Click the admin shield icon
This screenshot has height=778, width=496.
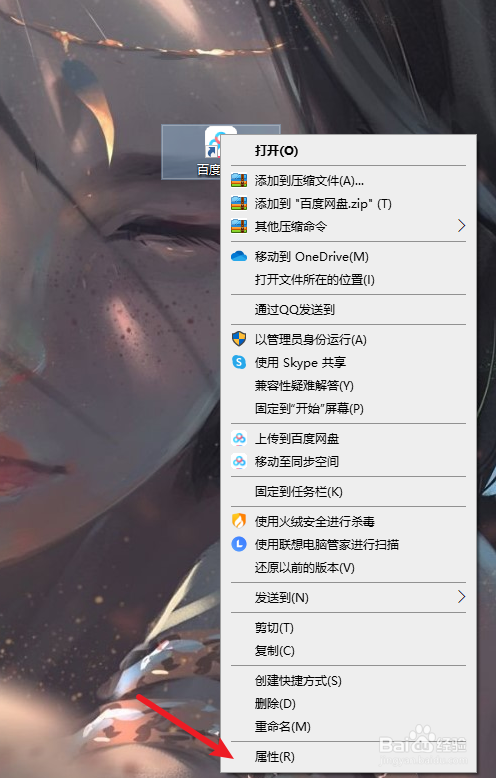coord(239,339)
